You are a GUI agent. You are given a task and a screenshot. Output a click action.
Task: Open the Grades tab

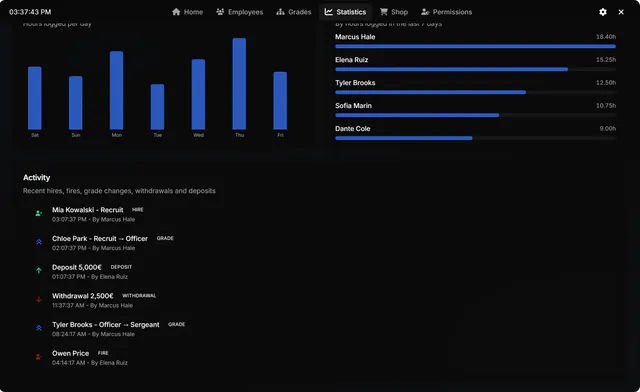click(x=293, y=12)
